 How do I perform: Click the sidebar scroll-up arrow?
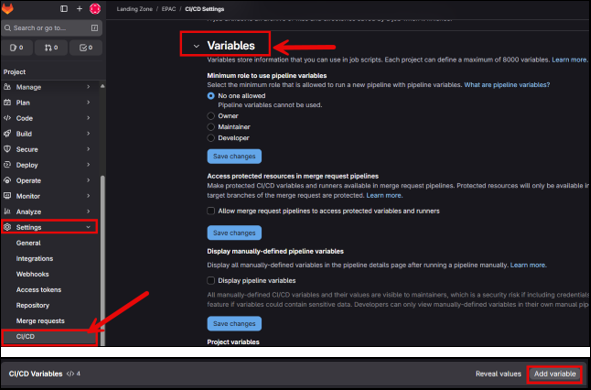(x=102, y=86)
